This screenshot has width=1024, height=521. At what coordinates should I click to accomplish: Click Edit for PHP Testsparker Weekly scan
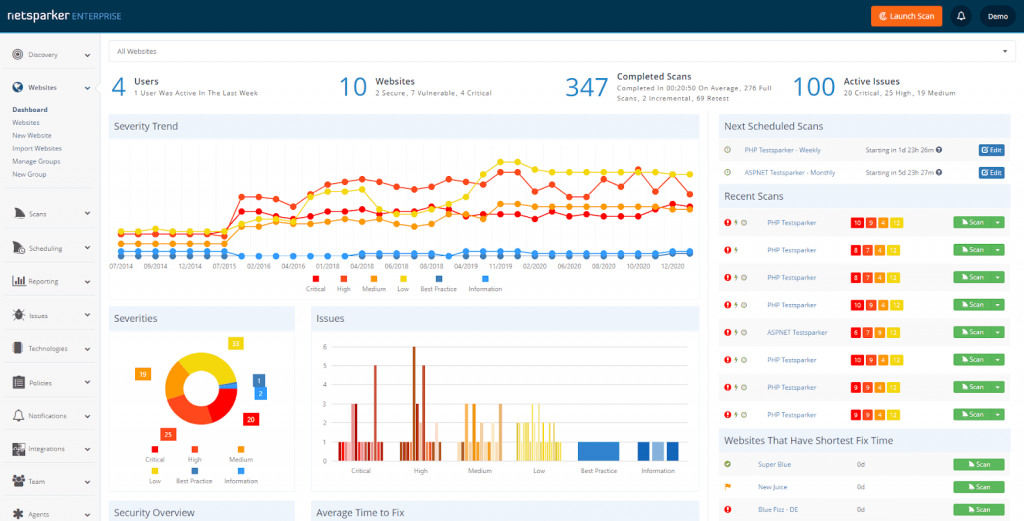coord(990,150)
